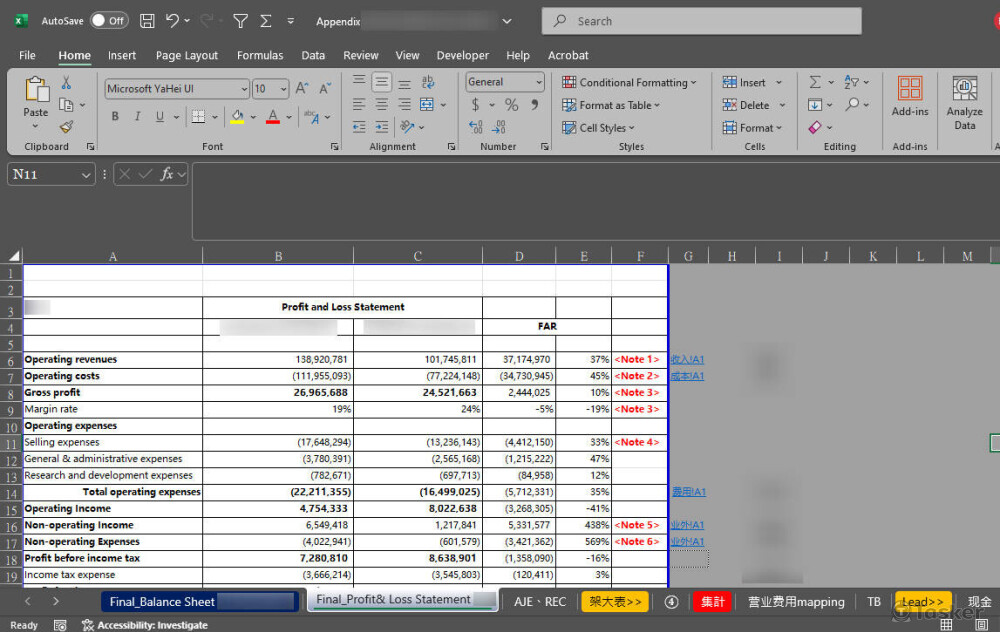
Task: Click the Save icon in title bar
Action: pos(147,21)
